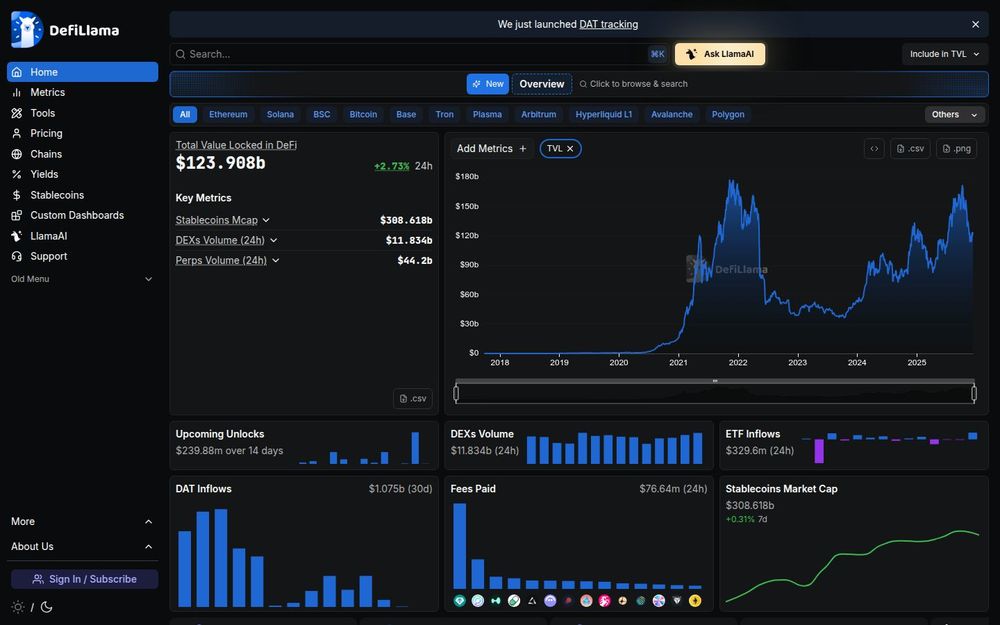Filter by BSC chain
This screenshot has width=1000, height=625.
tap(322, 115)
